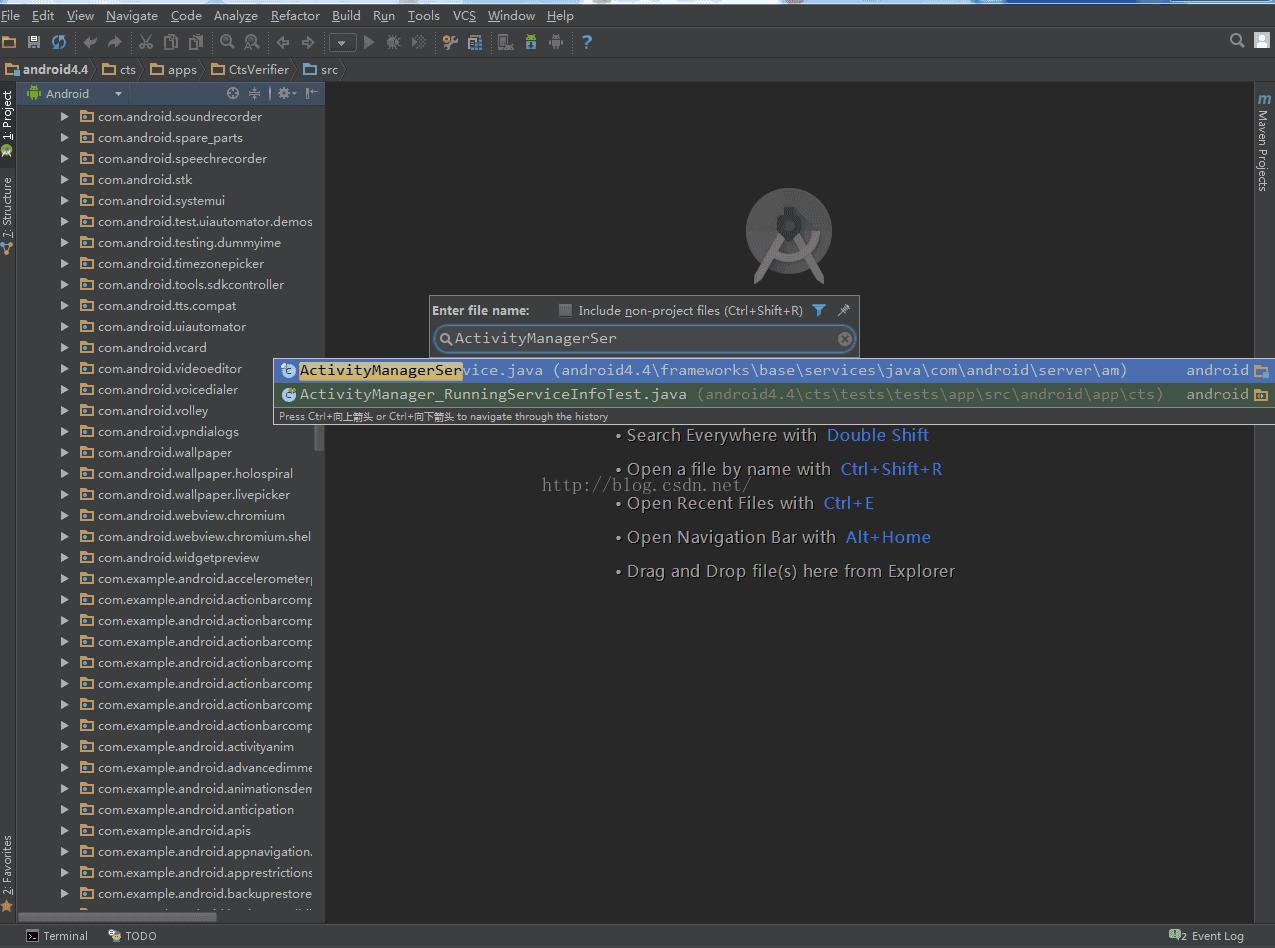Screen dimensions: 1275x948
Task: Pin the Enter file name popup
Action: (x=844, y=310)
